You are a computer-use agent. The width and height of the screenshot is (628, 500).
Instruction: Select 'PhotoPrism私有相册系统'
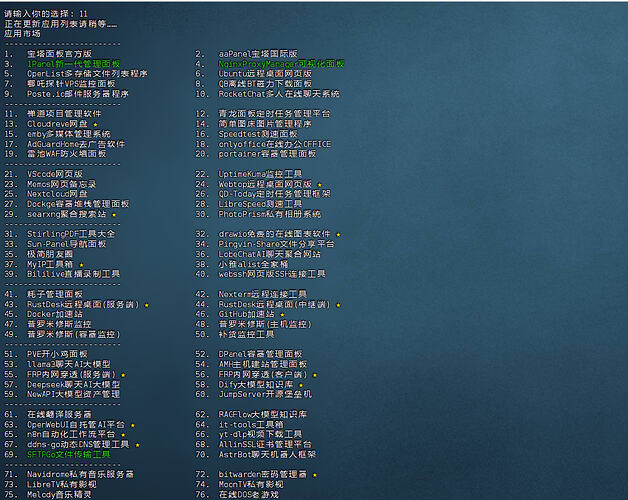(270, 214)
